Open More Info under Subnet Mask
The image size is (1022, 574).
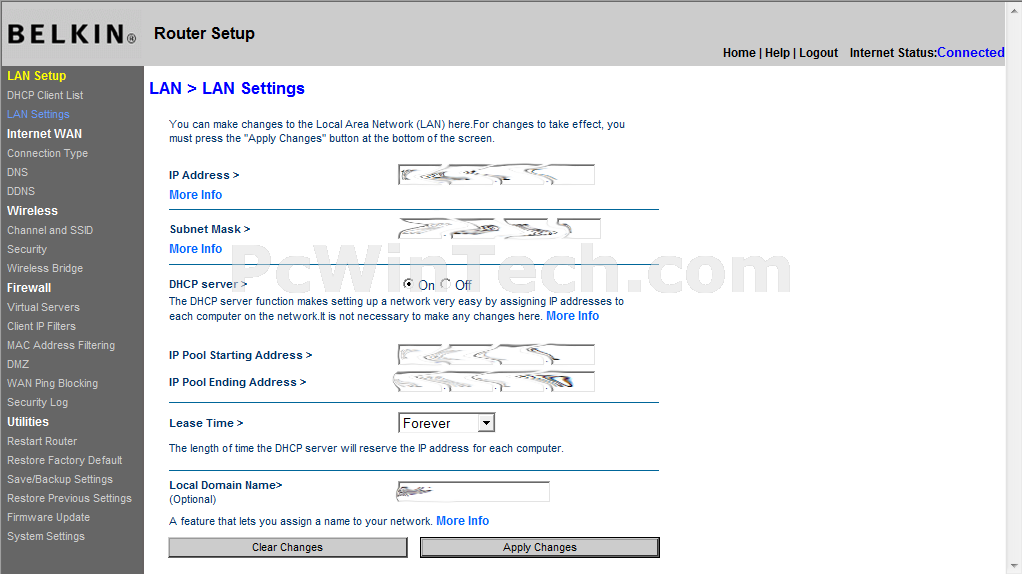pyautogui.click(x=196, y=249)
